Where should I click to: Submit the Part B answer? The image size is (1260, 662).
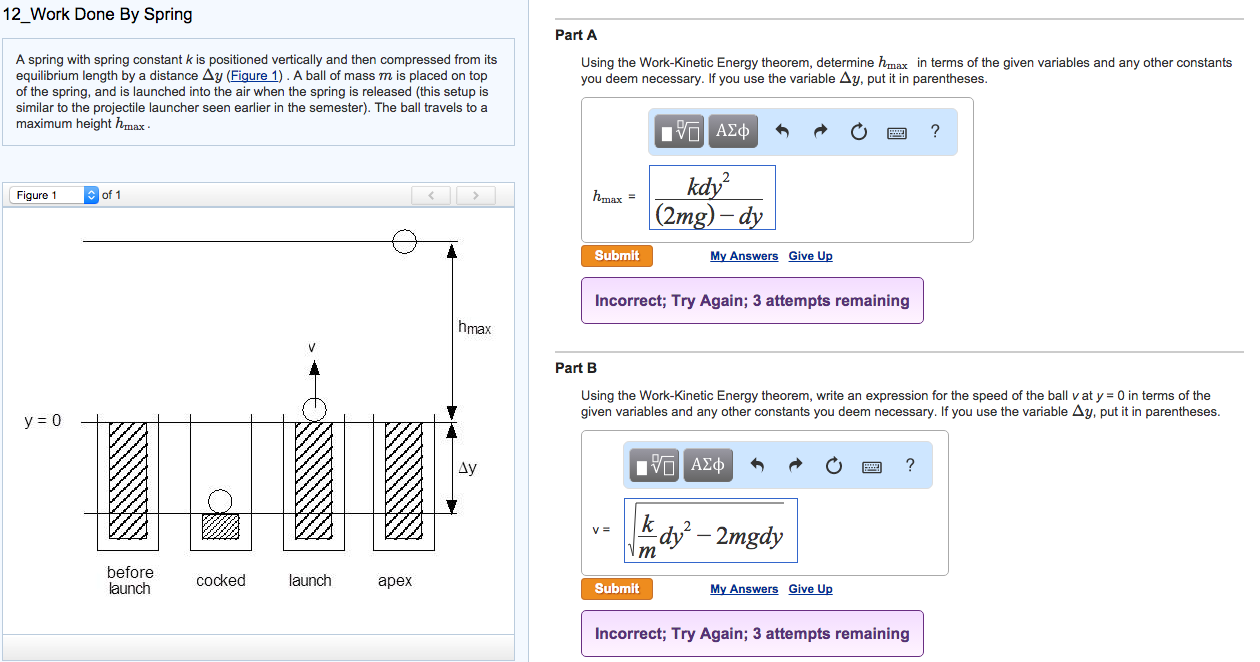pos(616,588)
